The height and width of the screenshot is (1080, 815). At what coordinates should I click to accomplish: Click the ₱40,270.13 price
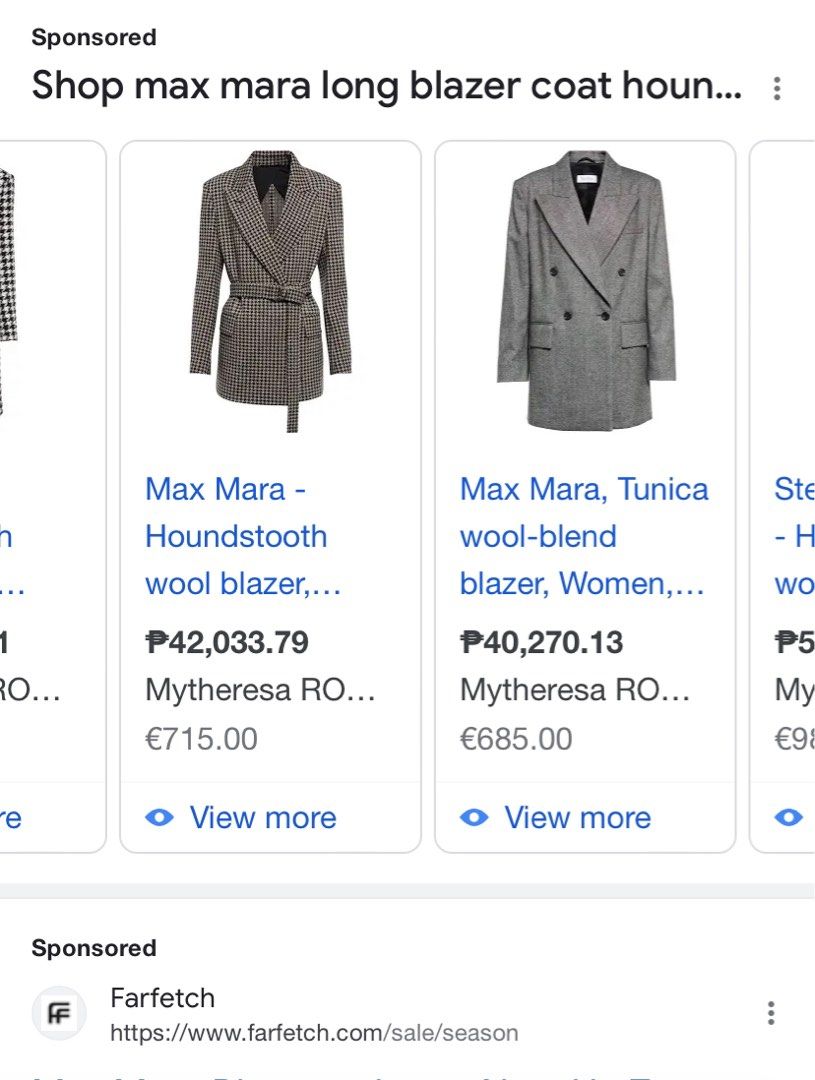point(541,643)
